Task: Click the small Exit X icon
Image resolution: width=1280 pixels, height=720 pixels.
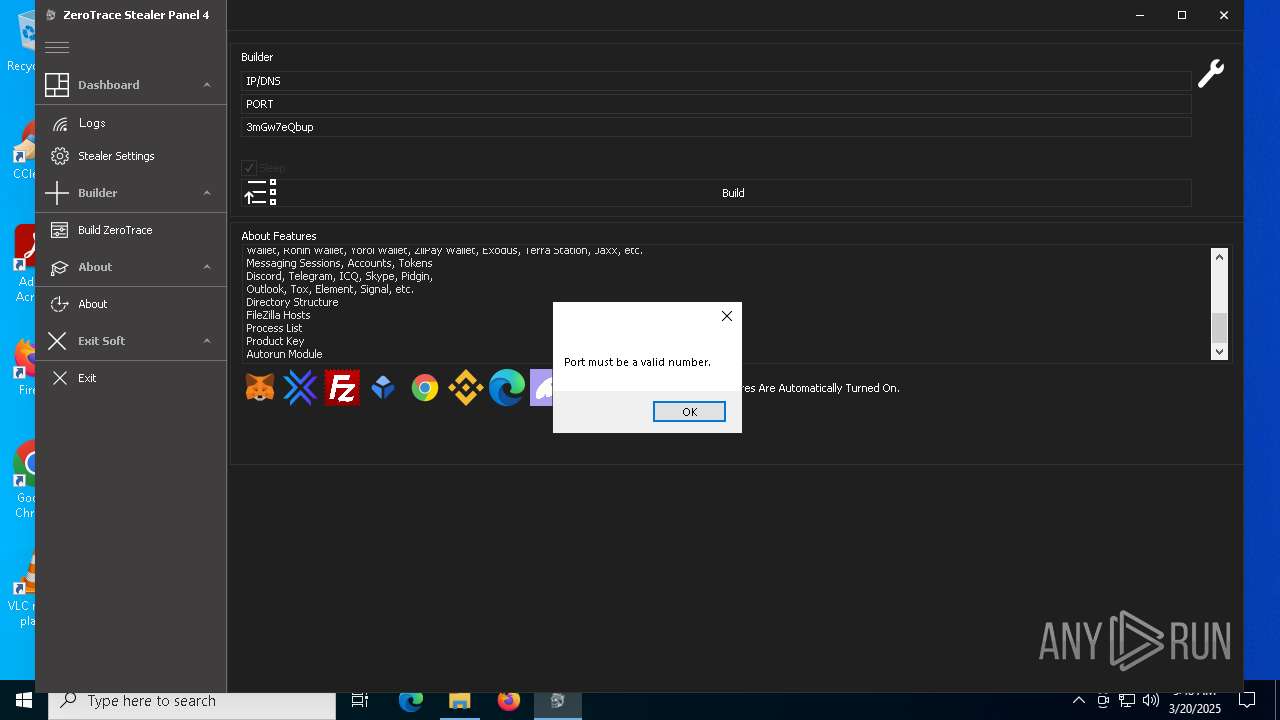Action: (60, 378)
